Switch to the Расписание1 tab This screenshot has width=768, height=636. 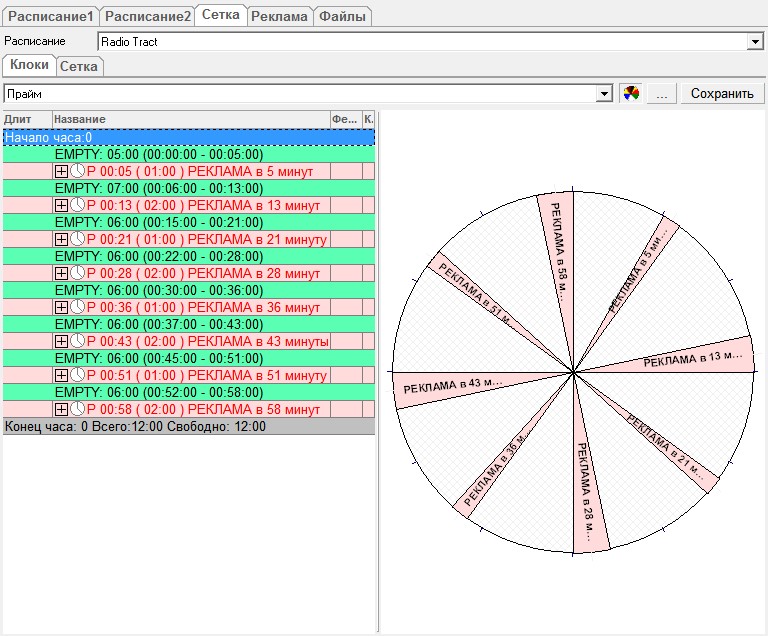pos(50,17)
